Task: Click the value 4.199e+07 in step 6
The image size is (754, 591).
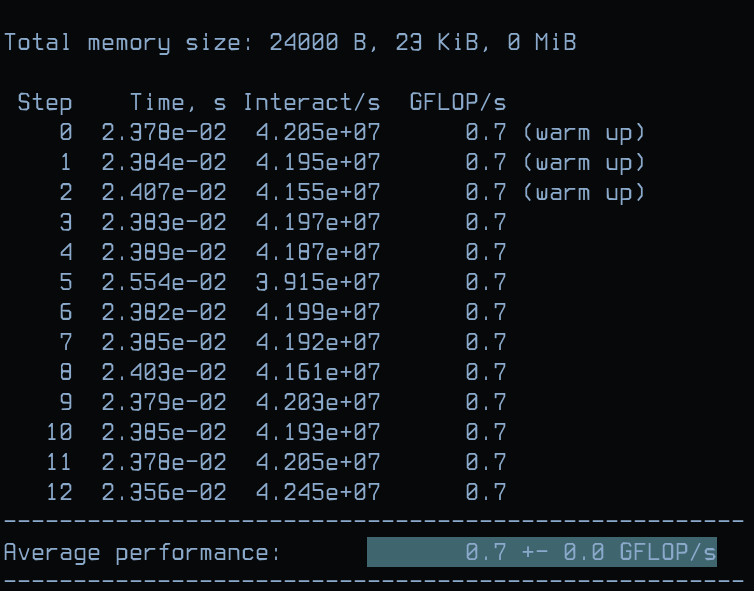Action: 318,313
